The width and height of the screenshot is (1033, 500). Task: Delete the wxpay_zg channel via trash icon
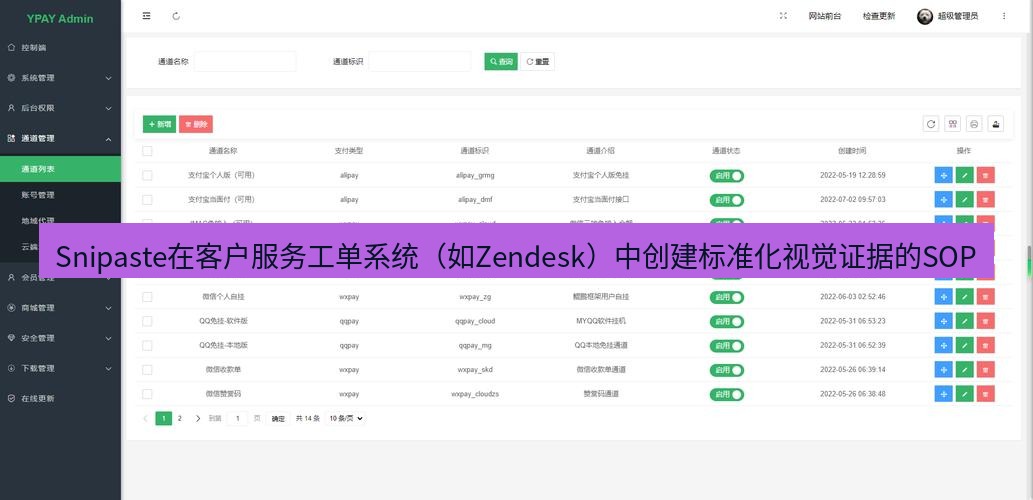click(x=986, y=297)
